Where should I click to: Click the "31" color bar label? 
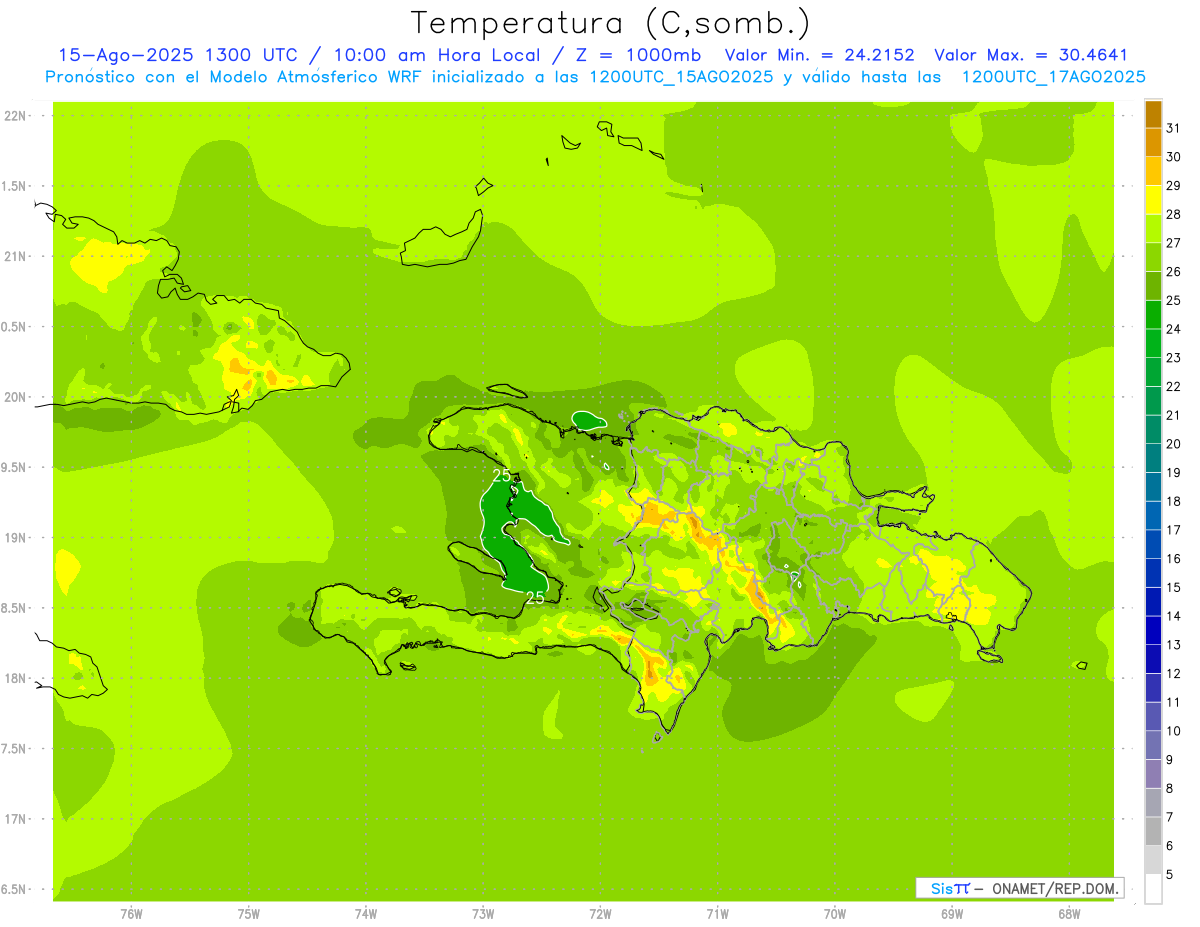pos(1173,128)
